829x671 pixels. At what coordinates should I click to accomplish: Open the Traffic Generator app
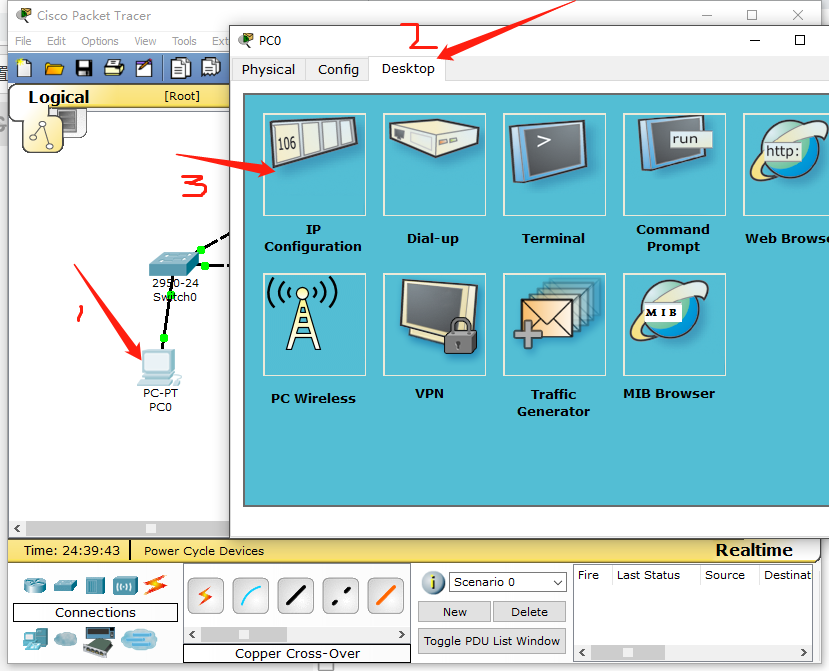click(x=554, y=324)
